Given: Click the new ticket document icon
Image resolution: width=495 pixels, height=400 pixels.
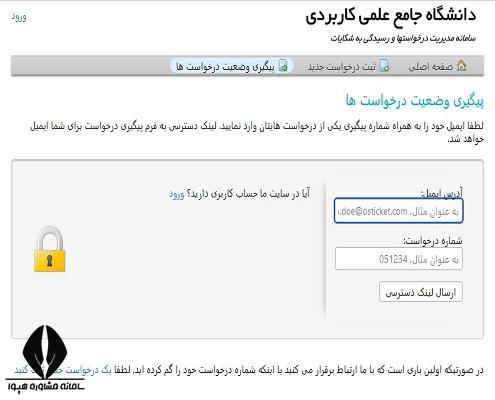Looking at the screenshot, I should [x=384, y=66].
